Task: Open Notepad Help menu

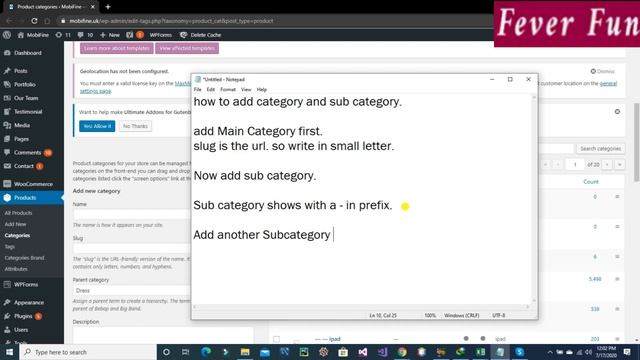Action: (262, 89)
